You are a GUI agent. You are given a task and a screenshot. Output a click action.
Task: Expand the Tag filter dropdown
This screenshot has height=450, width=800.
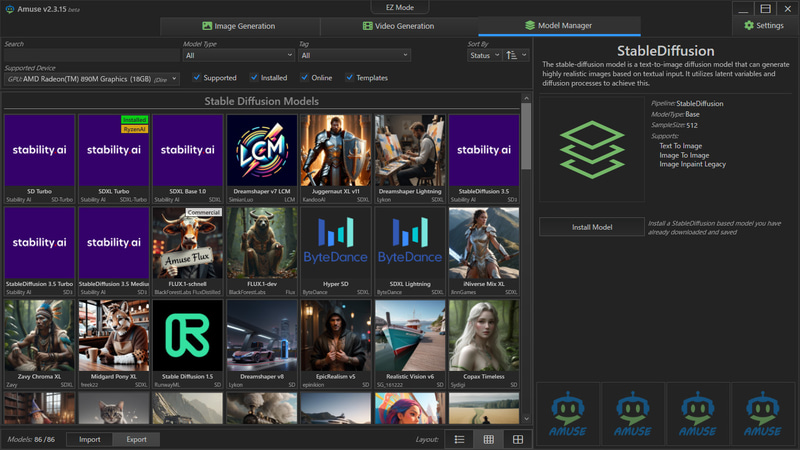point(354,55)
